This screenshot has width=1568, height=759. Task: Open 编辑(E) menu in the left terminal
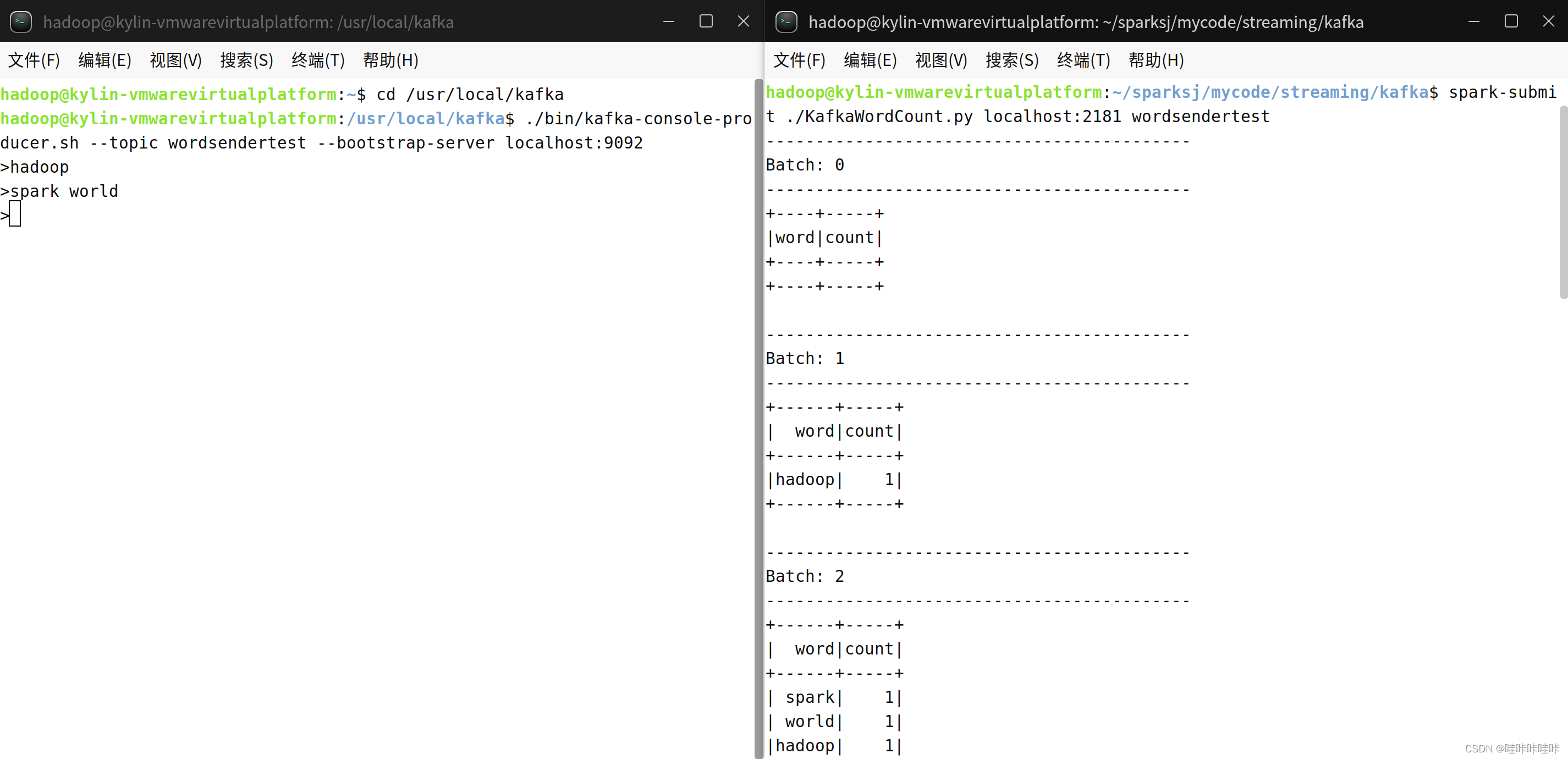[x=104, y=61]
